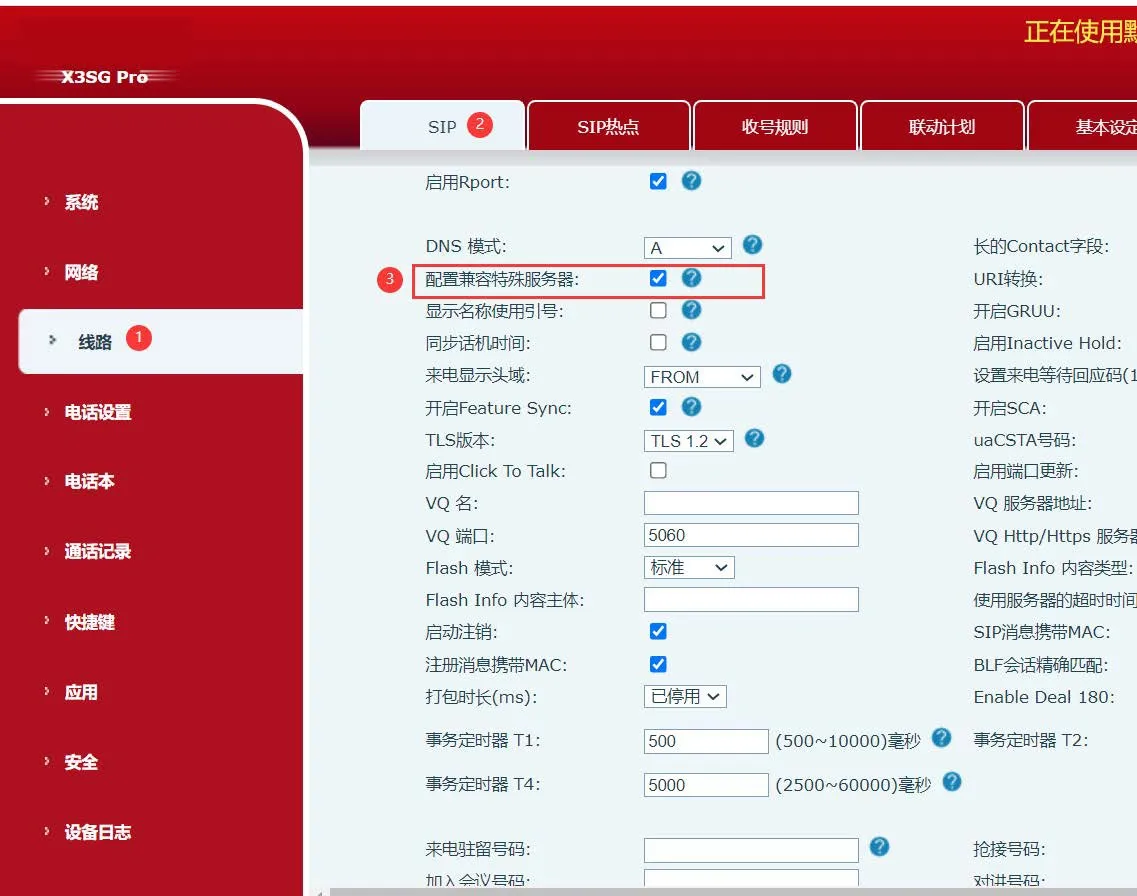This screenshot has width=1137, height=896.
Task: View help for TLS版本 option
Action: pos(752,439)
